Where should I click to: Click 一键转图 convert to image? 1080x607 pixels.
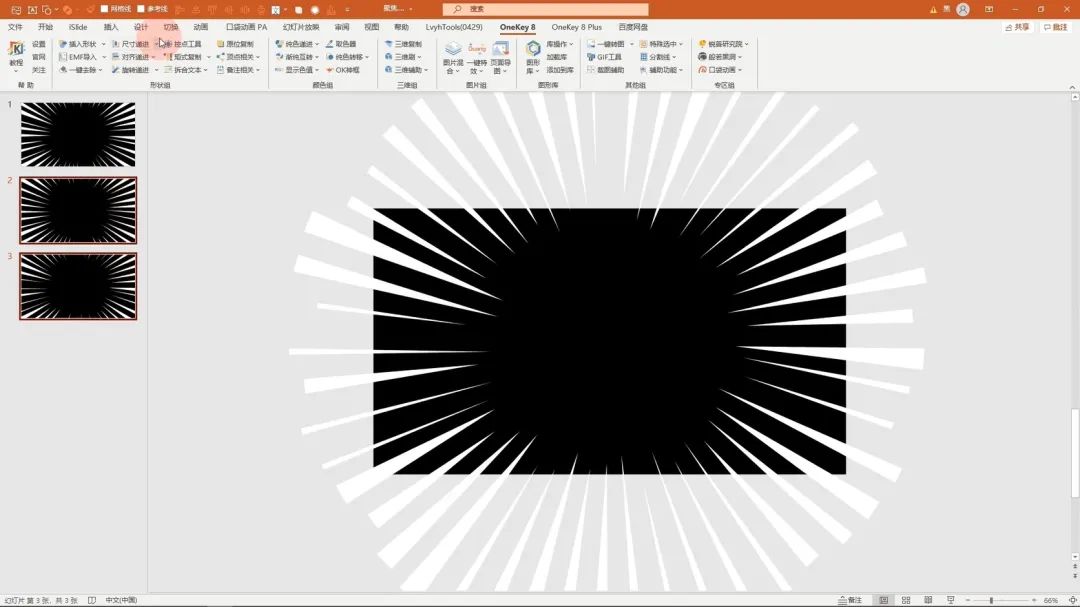[x=605, y=44]
